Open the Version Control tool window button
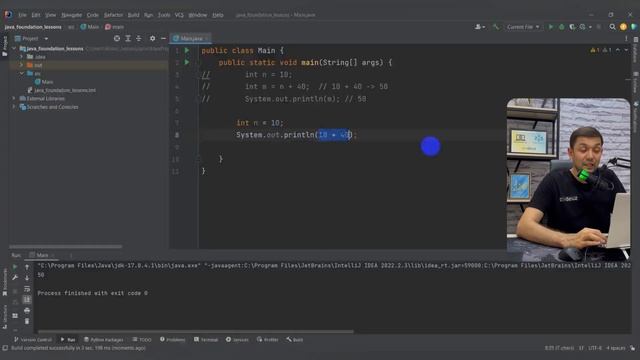This screenshot has height=360, width=640. 33,340
